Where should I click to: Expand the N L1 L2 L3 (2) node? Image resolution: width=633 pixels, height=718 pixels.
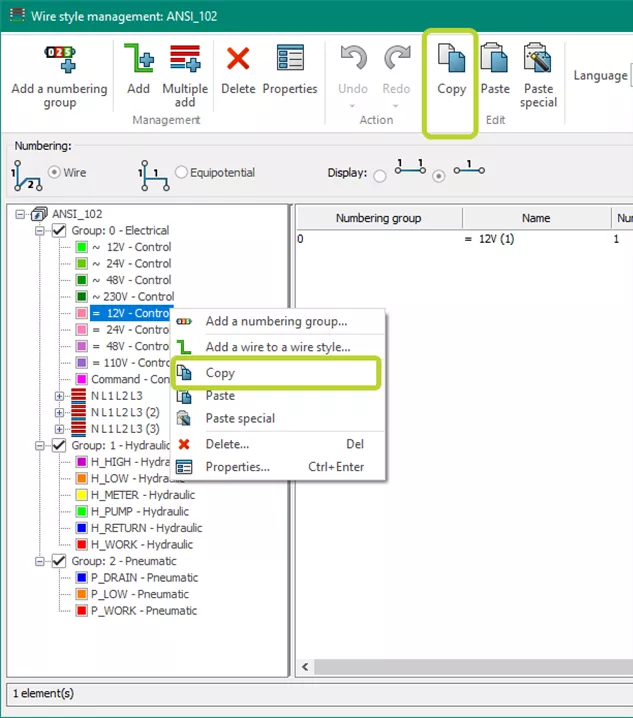[59, 412]
